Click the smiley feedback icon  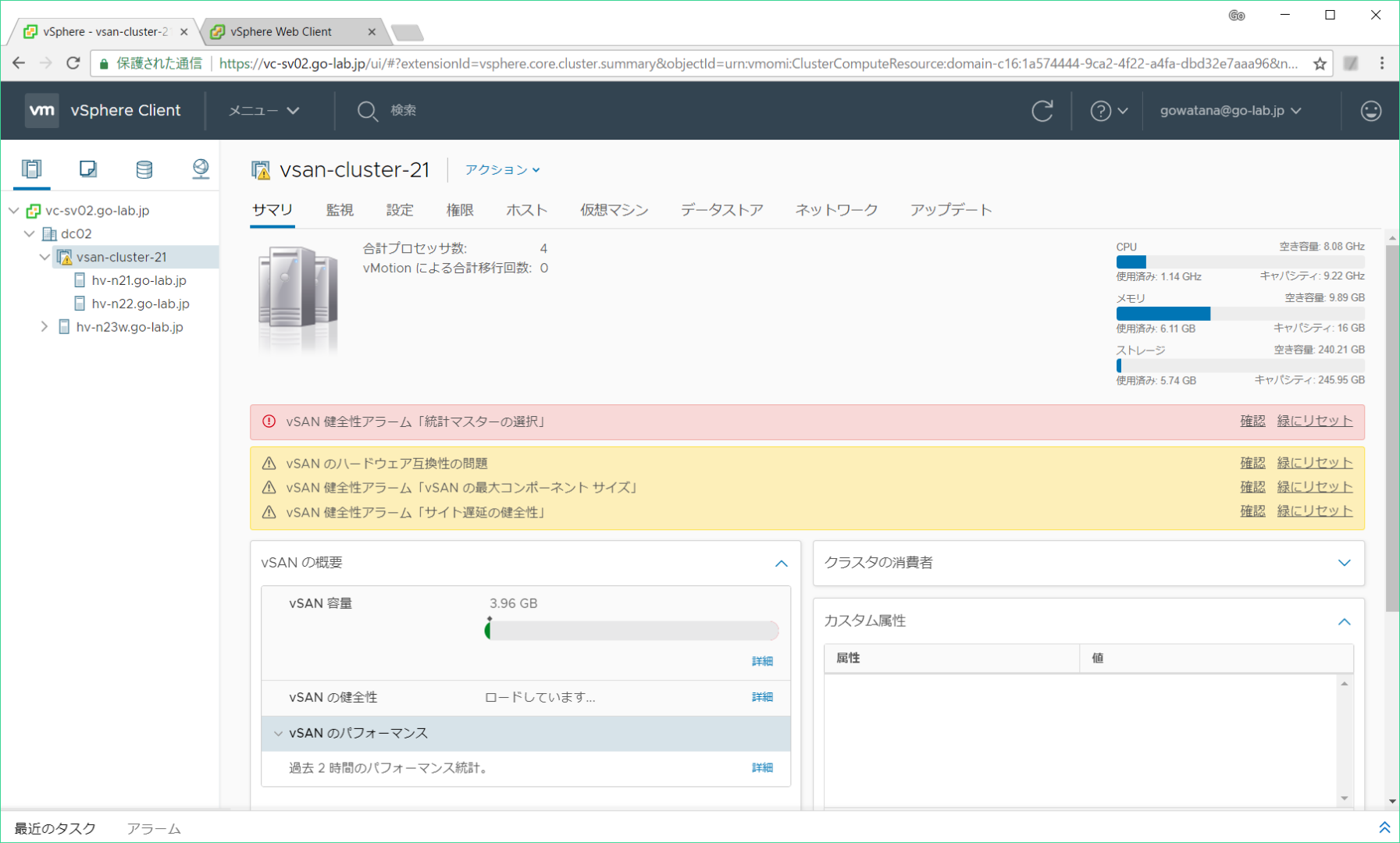pos(1371,111)
